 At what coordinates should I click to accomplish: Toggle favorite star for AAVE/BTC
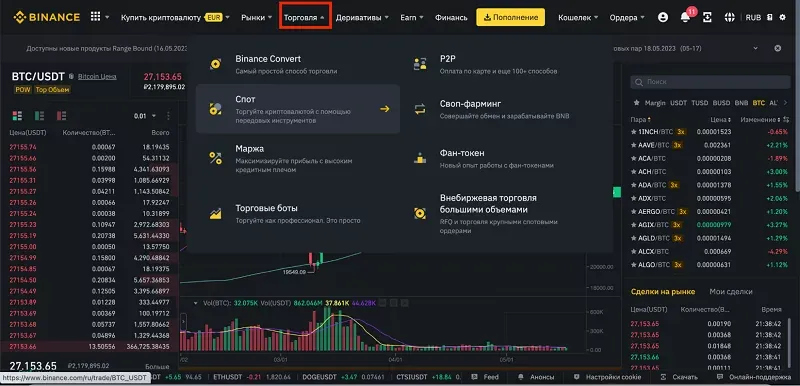pyautogui.click(x=634, y=145)
